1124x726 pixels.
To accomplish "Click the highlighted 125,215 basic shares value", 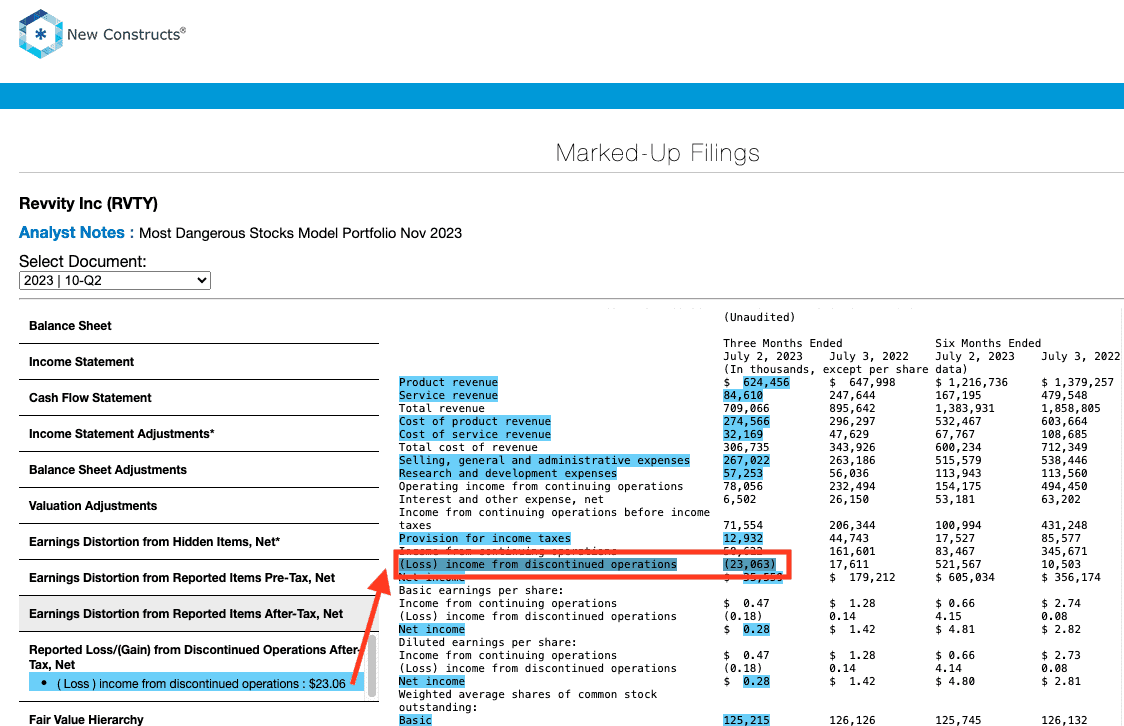I will tap(746, 720).
